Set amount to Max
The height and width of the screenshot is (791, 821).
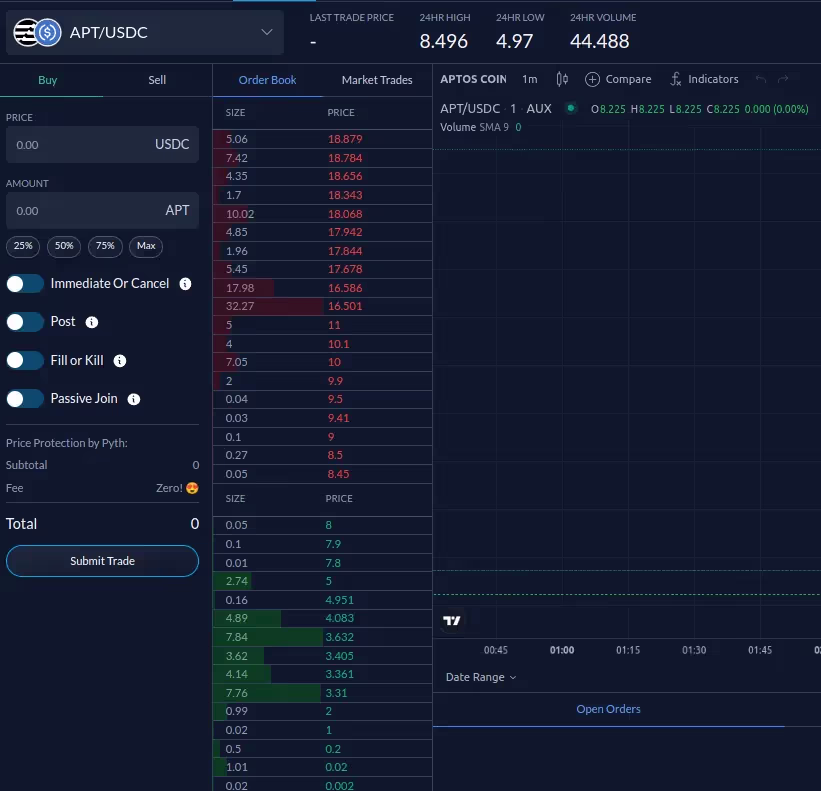[146, 246]
